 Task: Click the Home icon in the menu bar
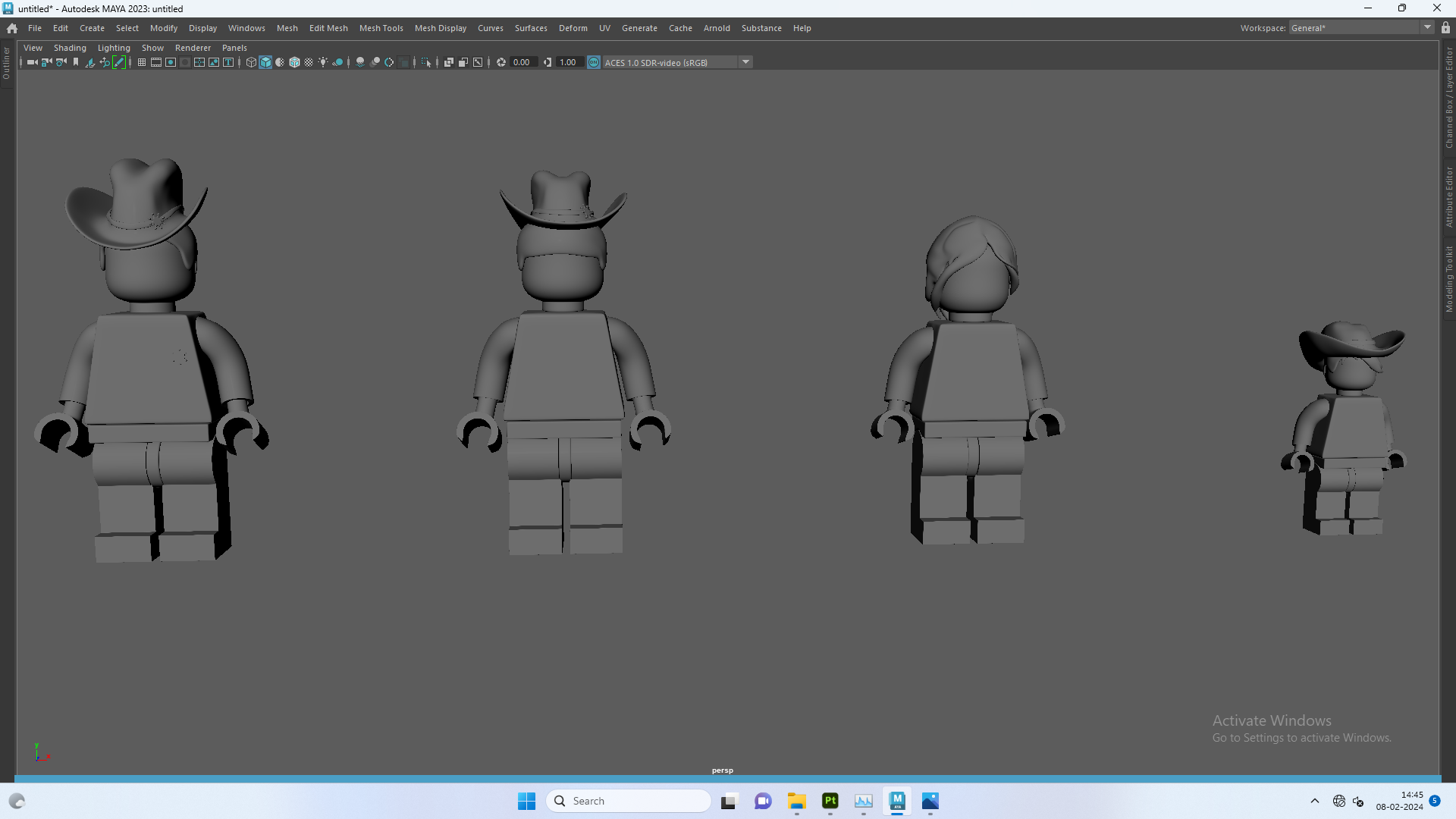coord(12,28)
